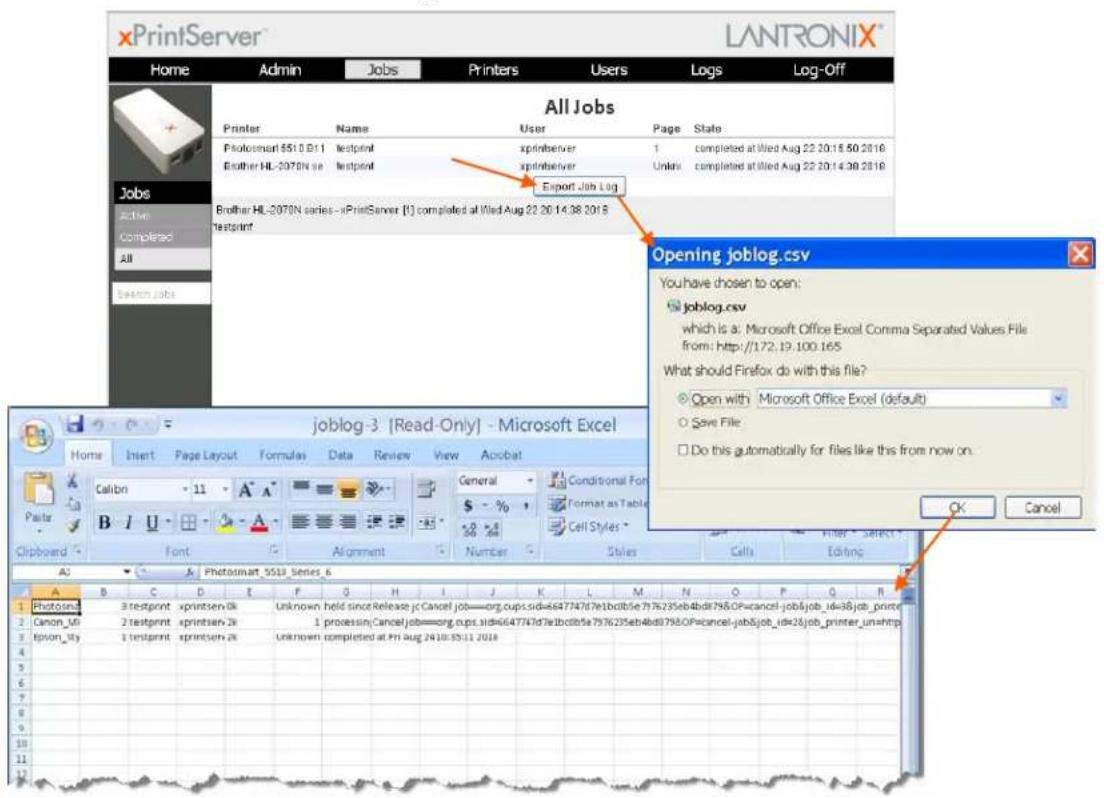
Task: Open the Font dialog launcher
Action: [x=275, y=550]
